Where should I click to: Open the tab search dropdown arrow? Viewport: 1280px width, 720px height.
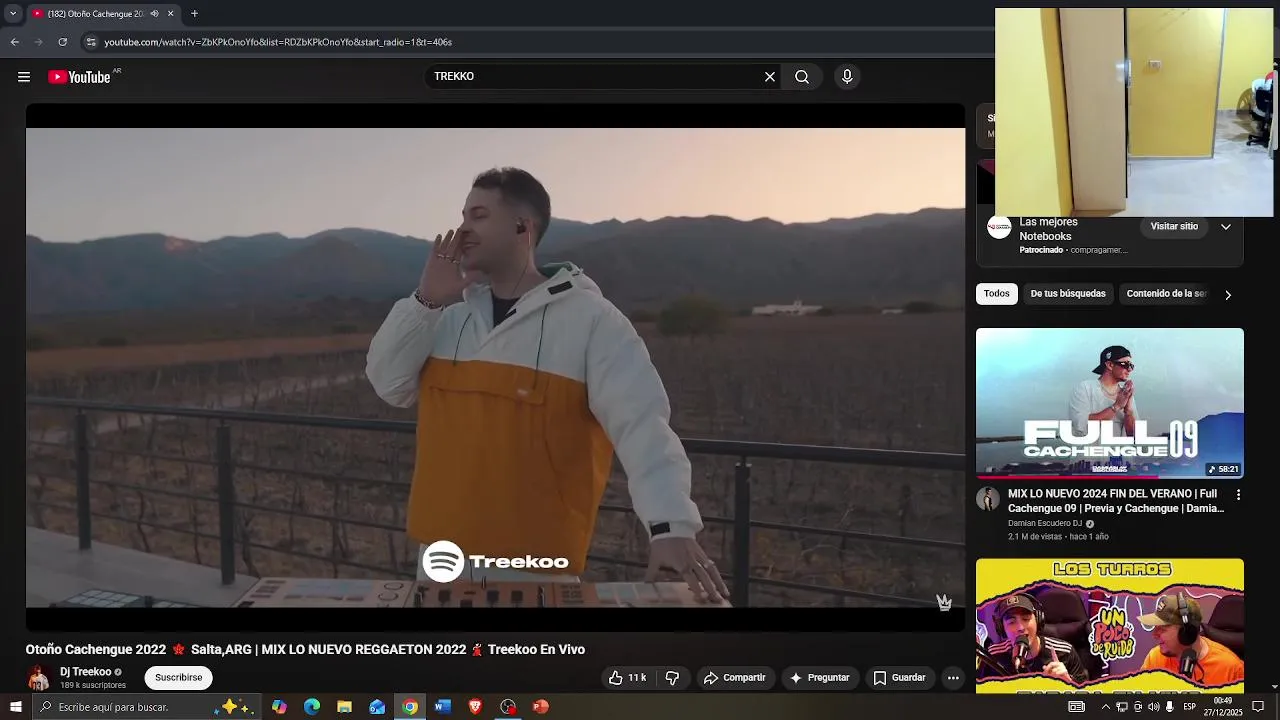pyautogui.click(x=13, y=14)
